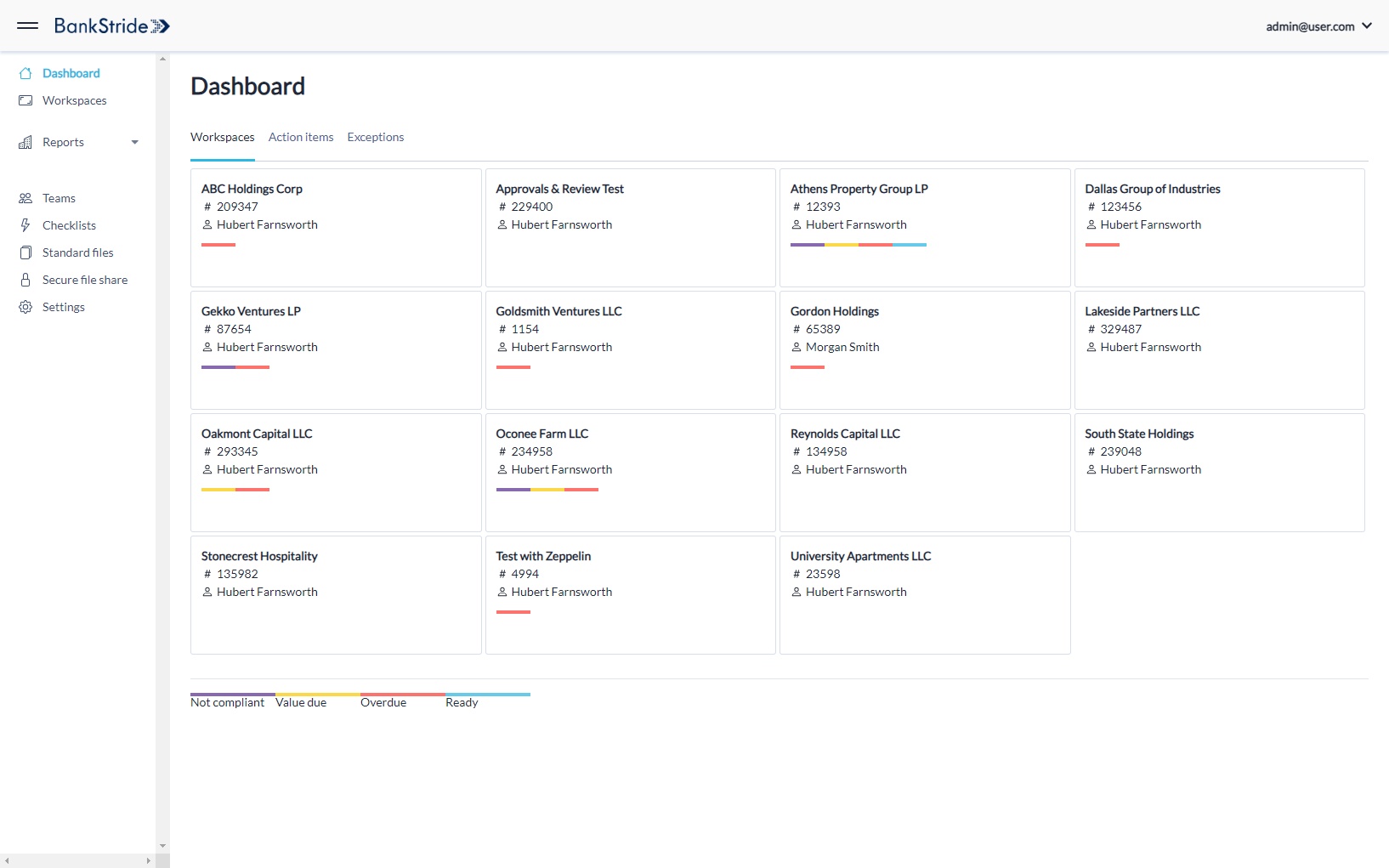The image size is (1389, 868).
Task: Click the Morgan Smith owner name
Action: (842, 347)
